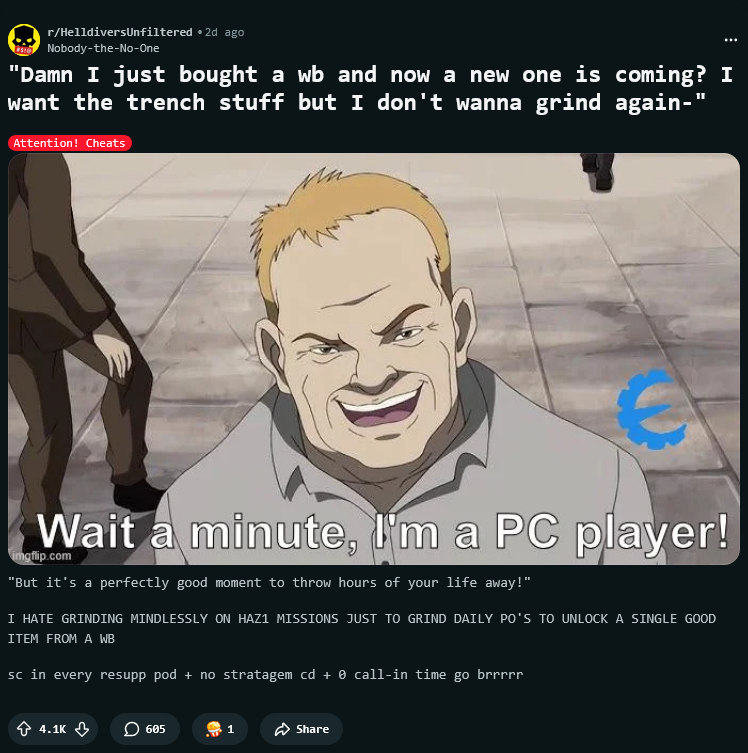The height and width of the screenshot is (753, 748).
Task: Click the Share label text
Action: click(313, 729)
